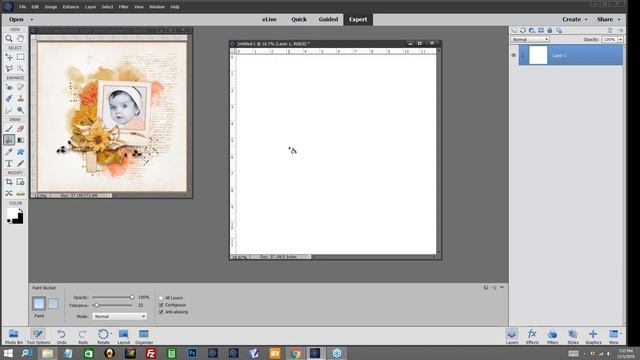The image size is (640, 360).
Task: Choose the Pattern fill option
Action: coord(53,303)
